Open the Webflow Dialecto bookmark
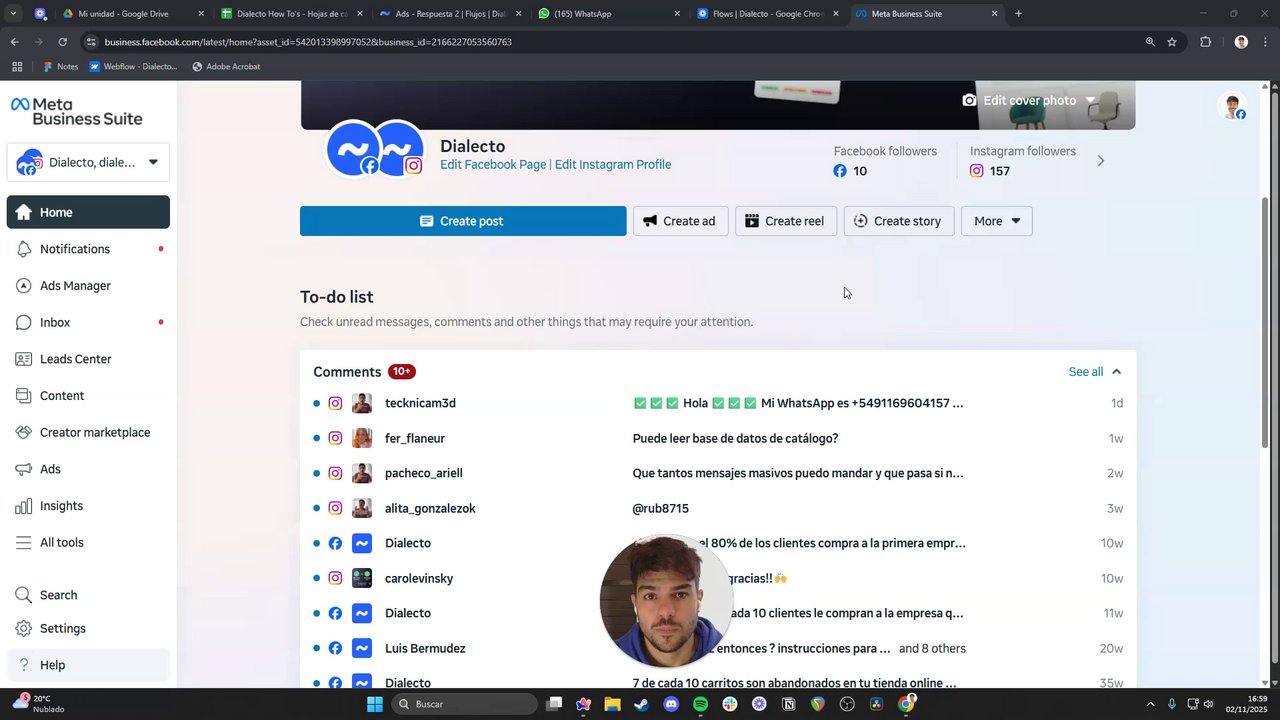This screenshot has width=1280, height=720. click(133, 67)
